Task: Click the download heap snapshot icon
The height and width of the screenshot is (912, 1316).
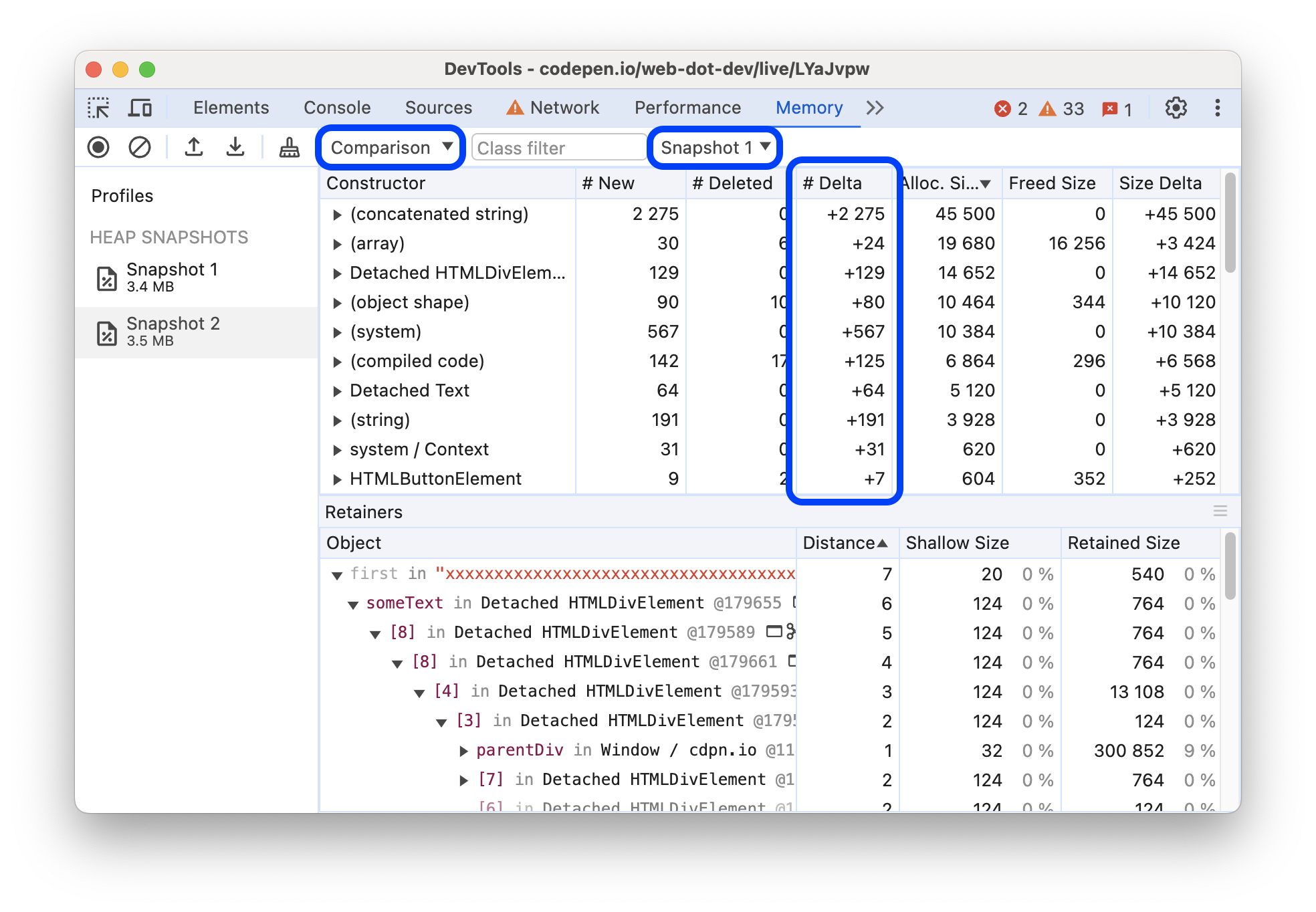Action: point(234,148)
